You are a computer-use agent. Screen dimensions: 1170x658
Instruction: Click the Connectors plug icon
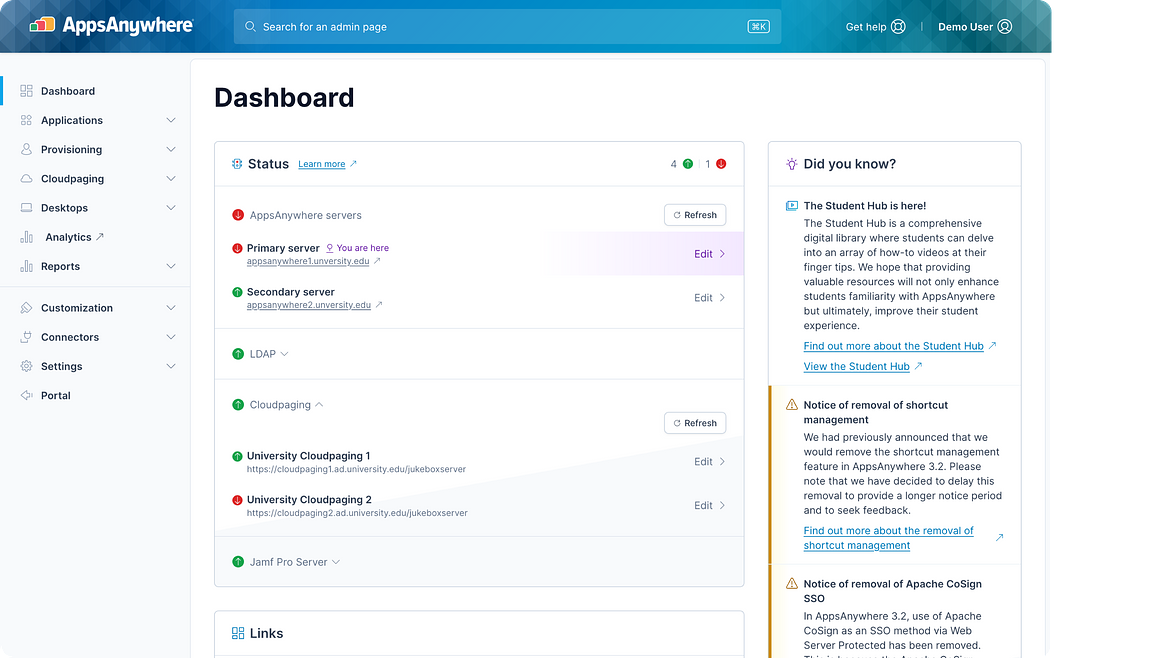[26, 336]
